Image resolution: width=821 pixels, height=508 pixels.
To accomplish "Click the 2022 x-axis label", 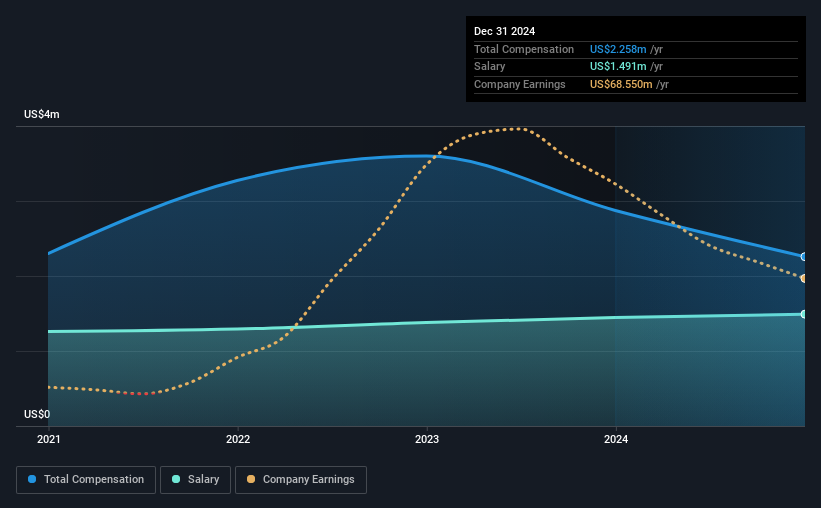I will point(238,439).
